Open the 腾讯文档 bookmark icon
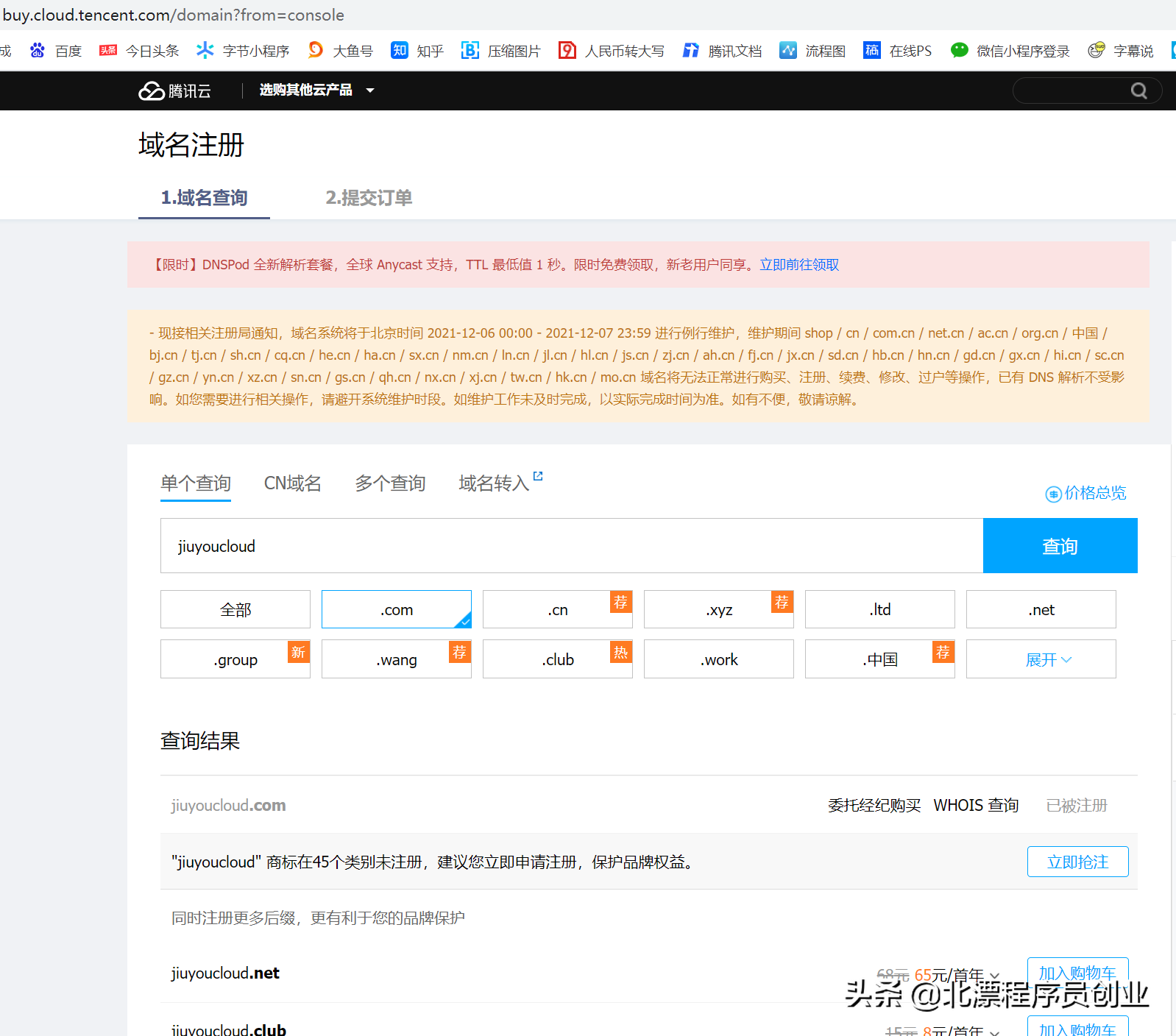Image resolution: width=1176 pixels, height=1036 pixels. point(691,50)
